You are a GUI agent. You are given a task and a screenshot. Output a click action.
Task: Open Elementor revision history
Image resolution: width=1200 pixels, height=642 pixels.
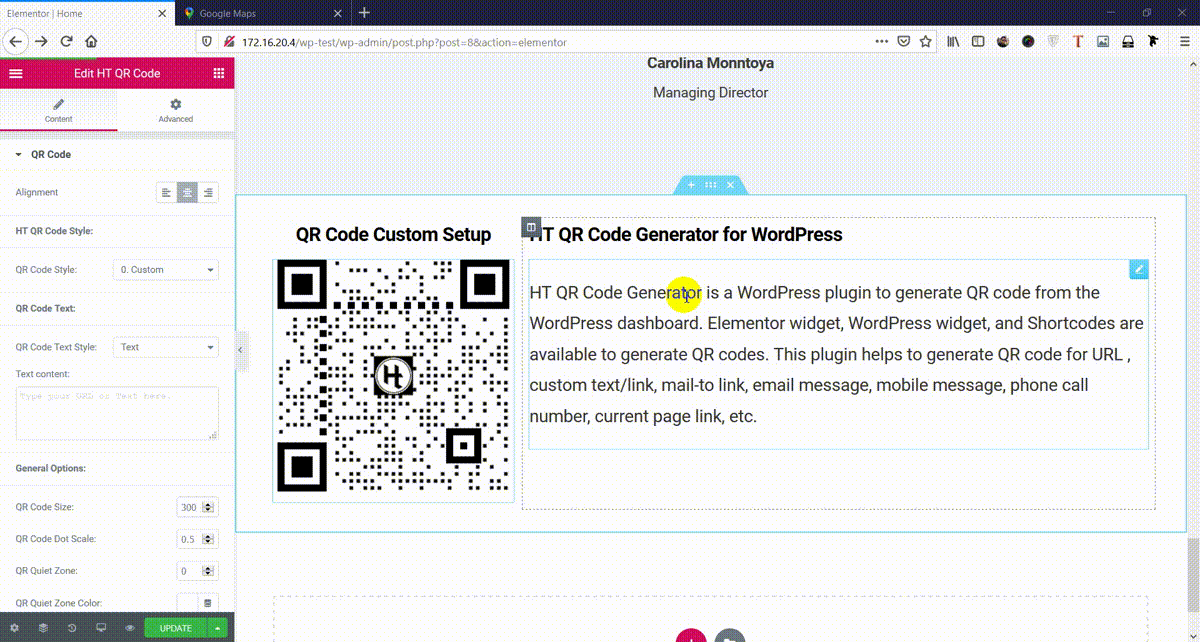point(72,628)
